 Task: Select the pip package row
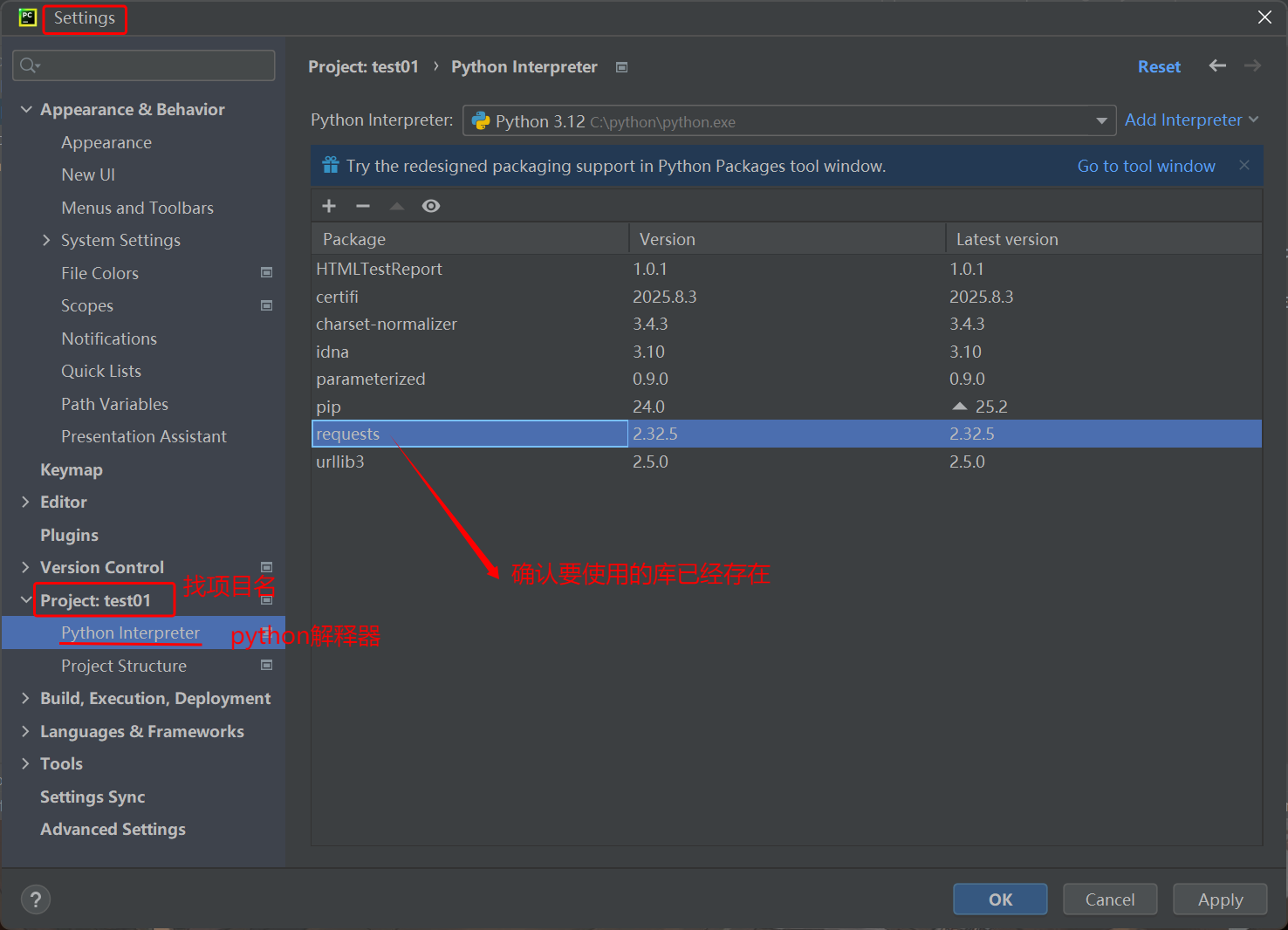point(787,407)
